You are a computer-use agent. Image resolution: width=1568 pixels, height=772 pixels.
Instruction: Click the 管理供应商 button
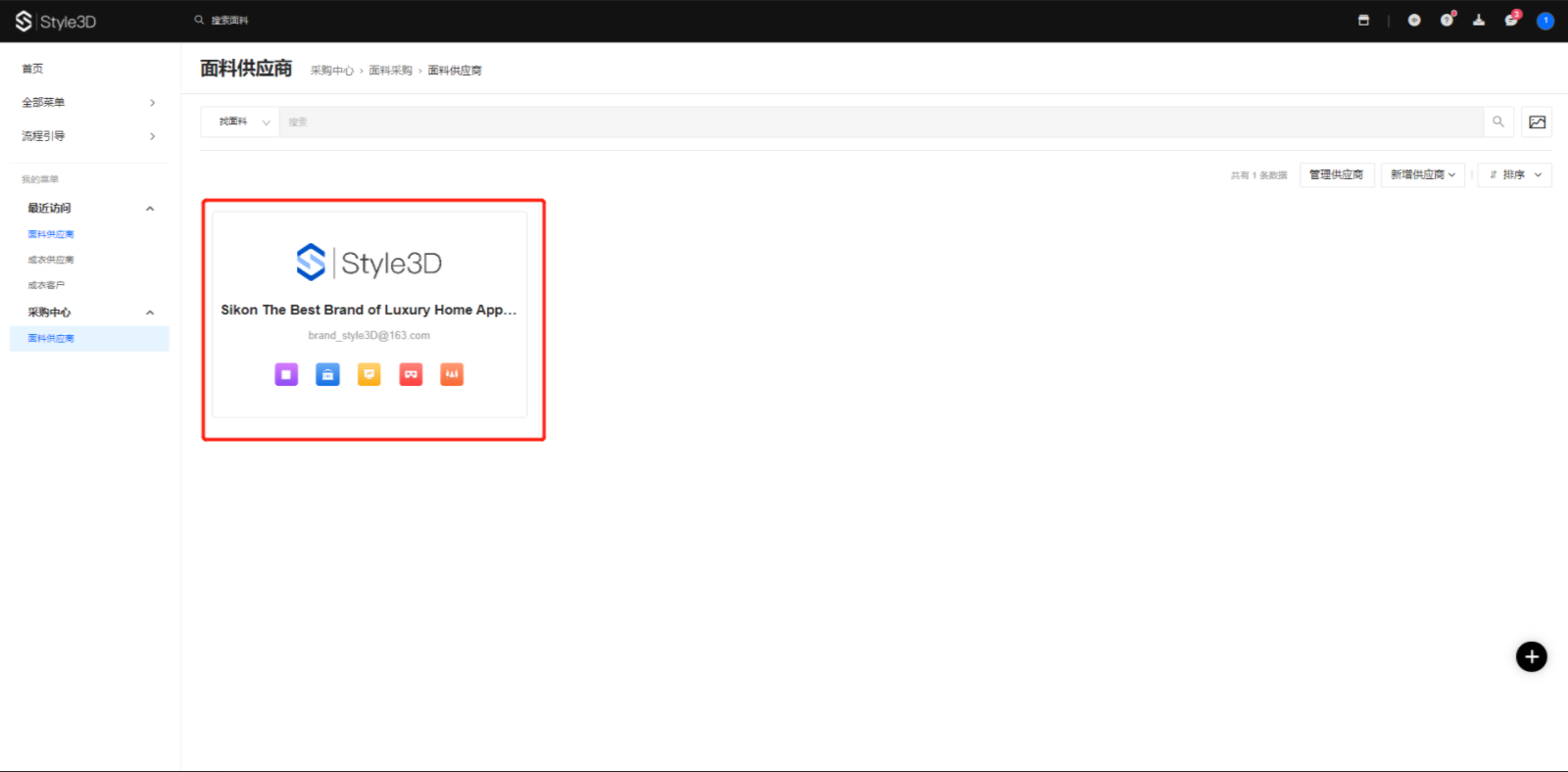1336,175
